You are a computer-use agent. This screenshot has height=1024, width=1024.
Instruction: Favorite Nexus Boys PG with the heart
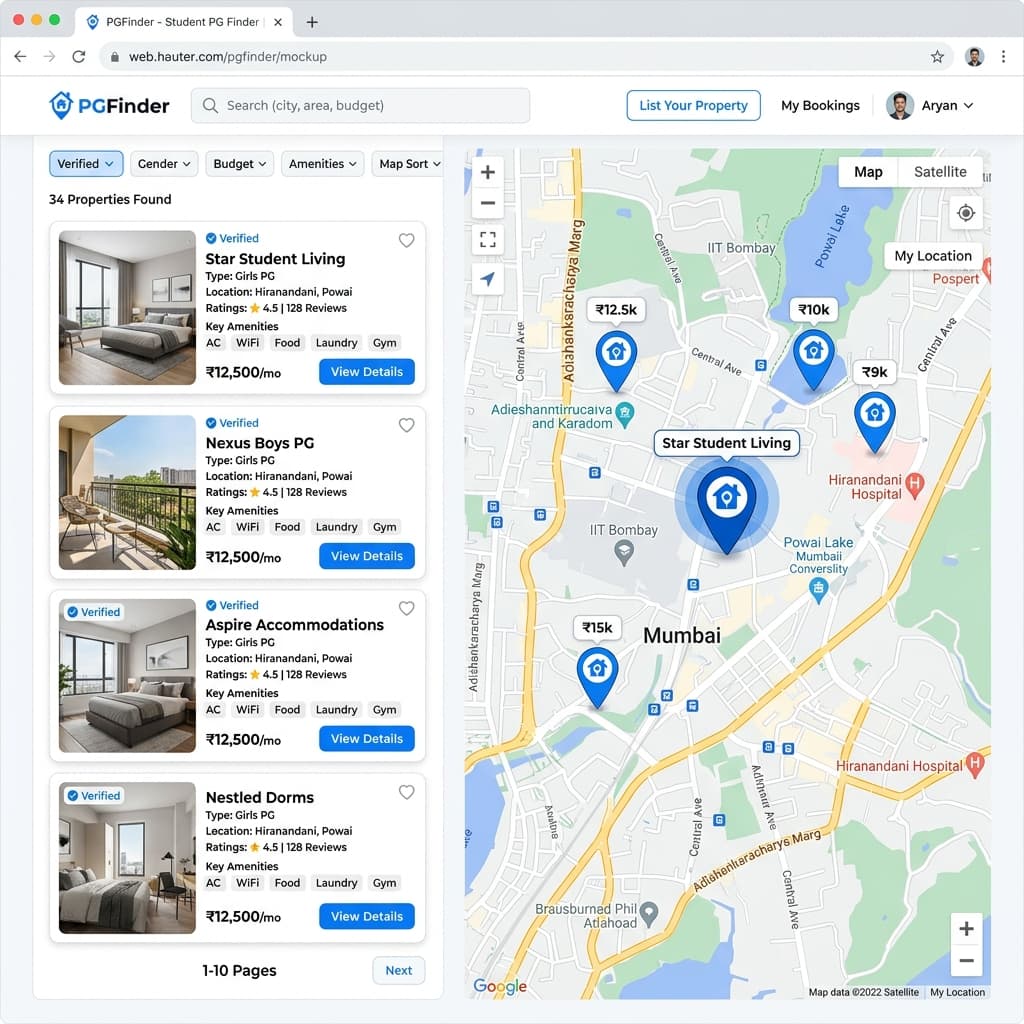(x=406, y=425)
